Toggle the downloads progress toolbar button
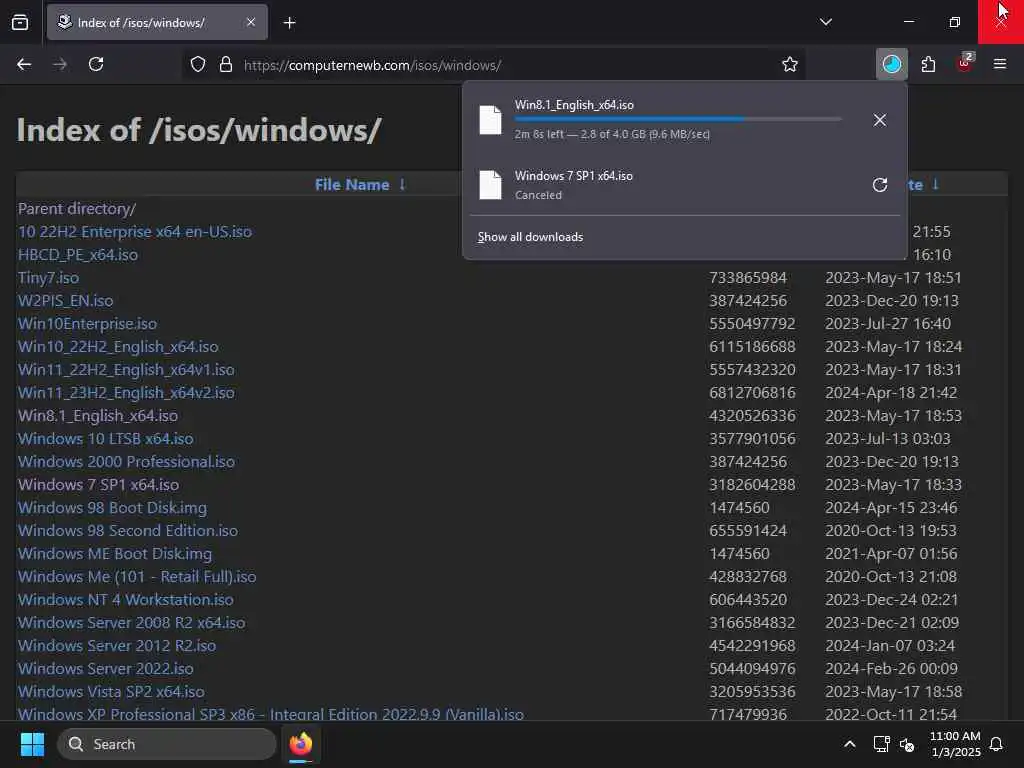Screen dimensions: 1024x768 coord(891,65)
